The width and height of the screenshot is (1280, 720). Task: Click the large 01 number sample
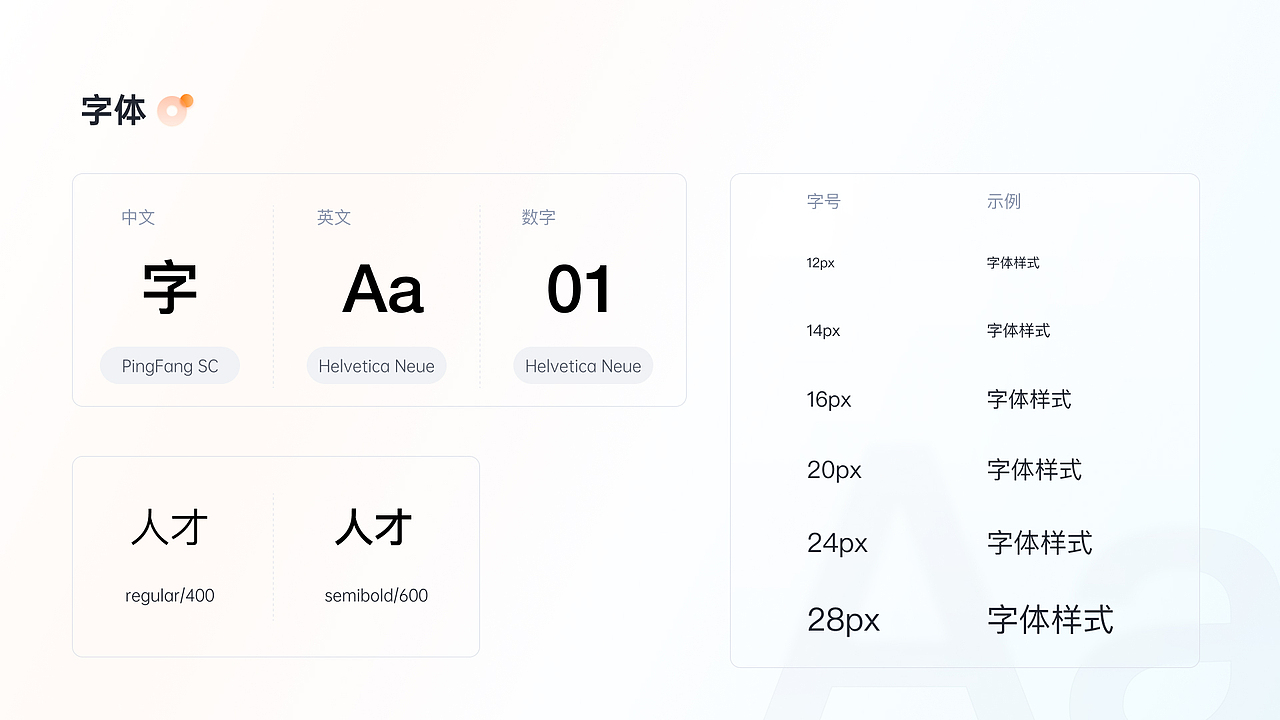pyautogui.click(x=580, y=290)
